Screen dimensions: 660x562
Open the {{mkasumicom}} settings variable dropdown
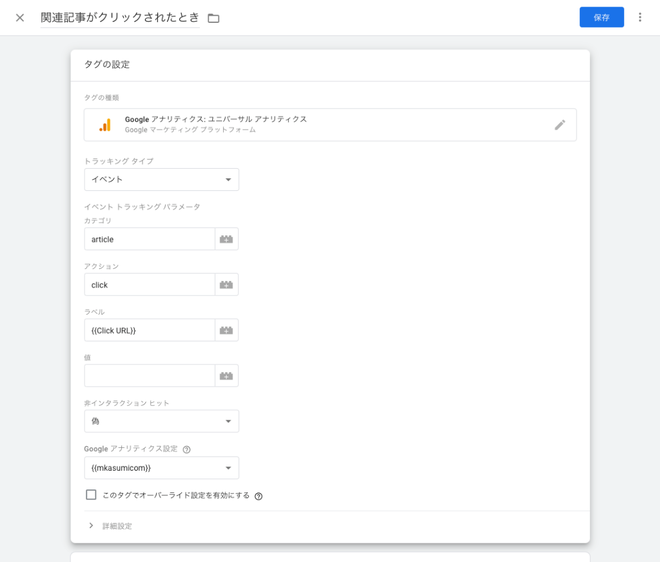(x=161, y=468)
